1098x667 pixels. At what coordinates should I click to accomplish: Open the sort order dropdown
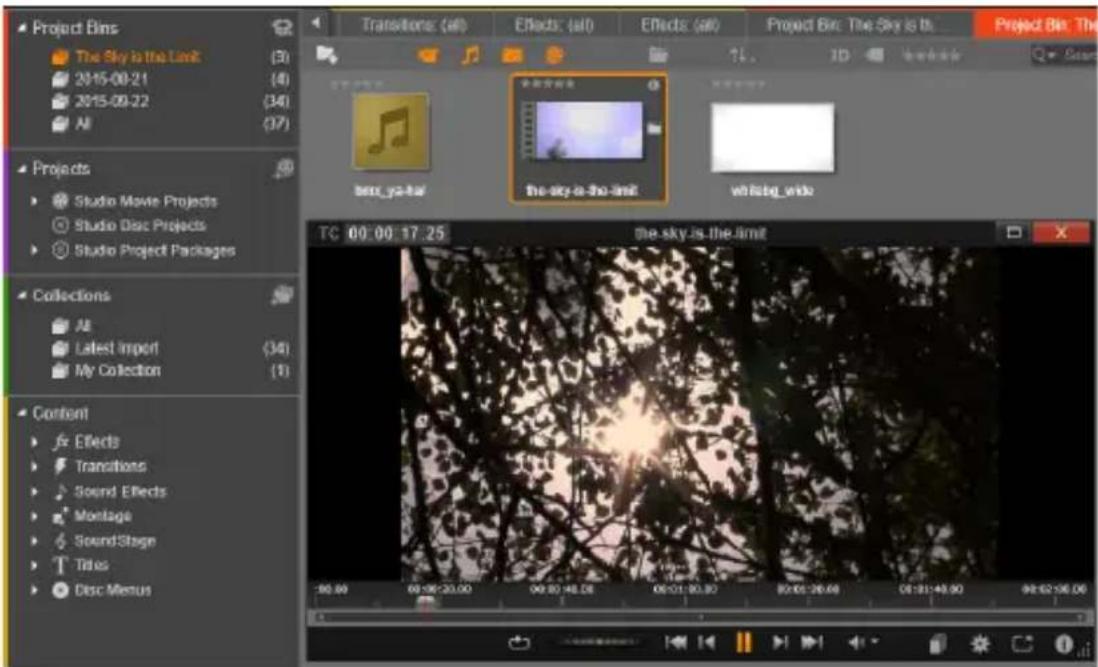[741, 55]
